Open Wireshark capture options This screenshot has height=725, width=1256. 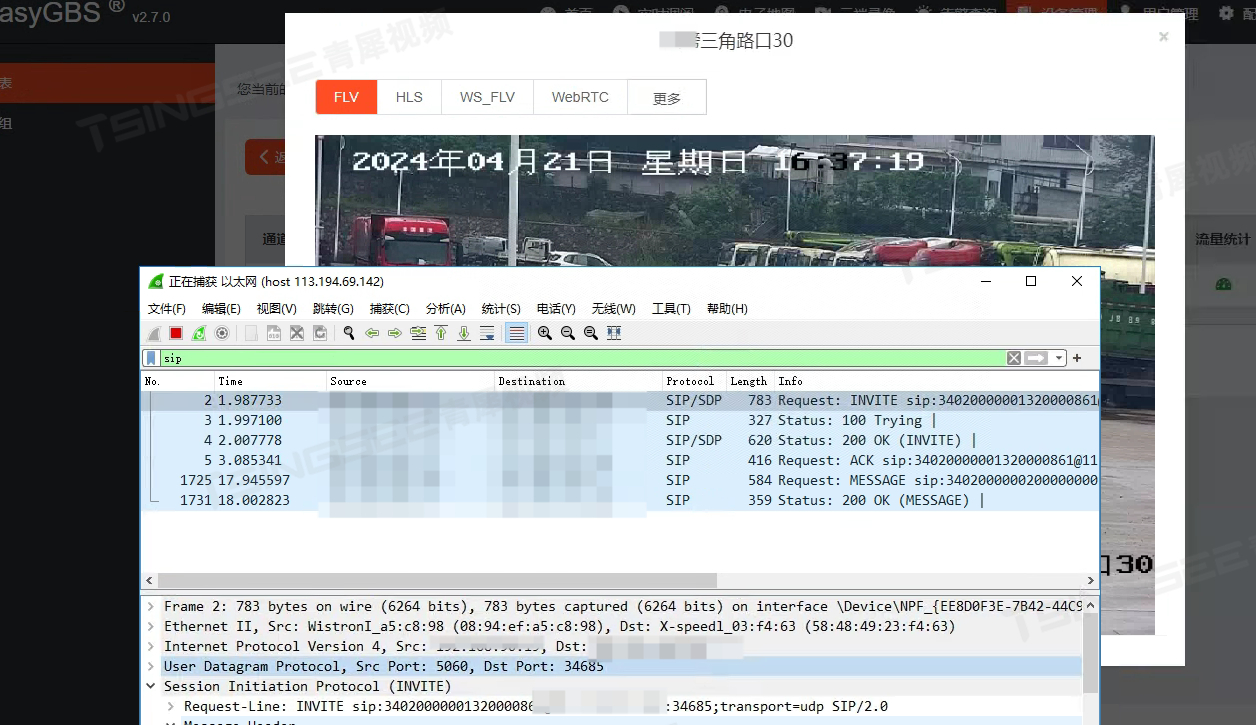pyautogui.click(x=222, y=333)
